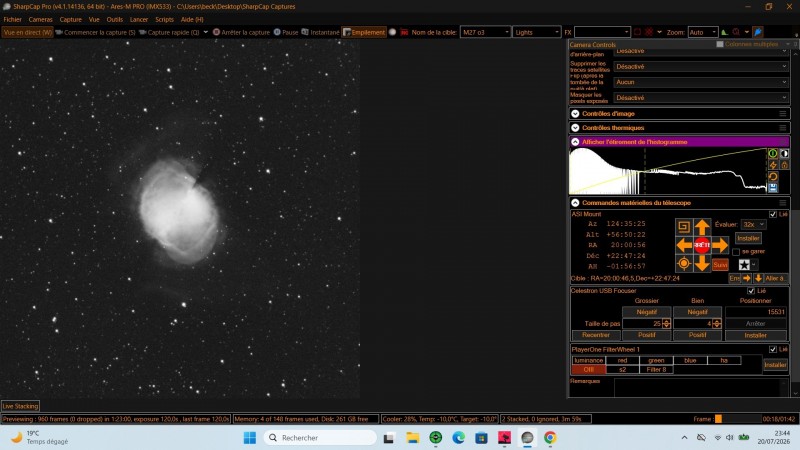Toggle the Colonnes multiples checkbox

[x=720, y=44]
